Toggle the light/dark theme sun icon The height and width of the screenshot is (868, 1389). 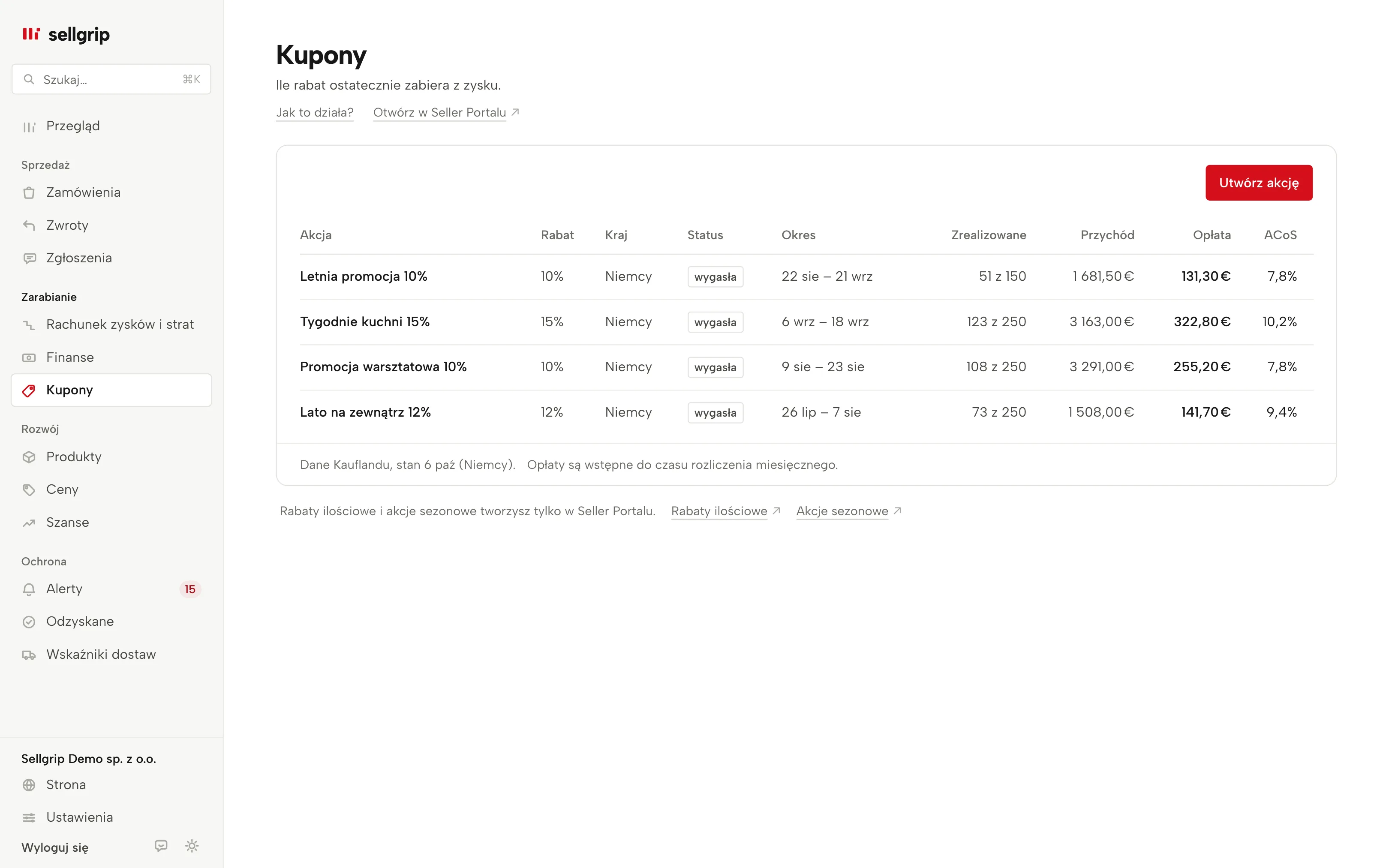[192, 846]
